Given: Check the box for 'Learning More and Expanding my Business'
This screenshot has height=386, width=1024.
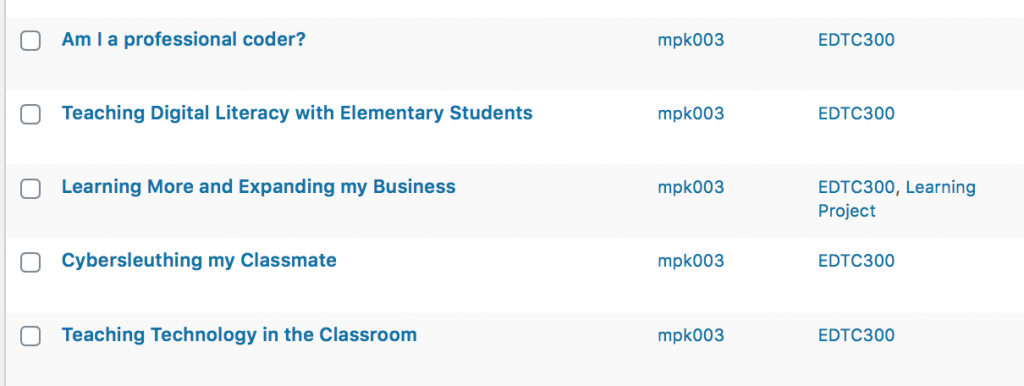Looking at the screenshot, I should [x=31, y=189].
